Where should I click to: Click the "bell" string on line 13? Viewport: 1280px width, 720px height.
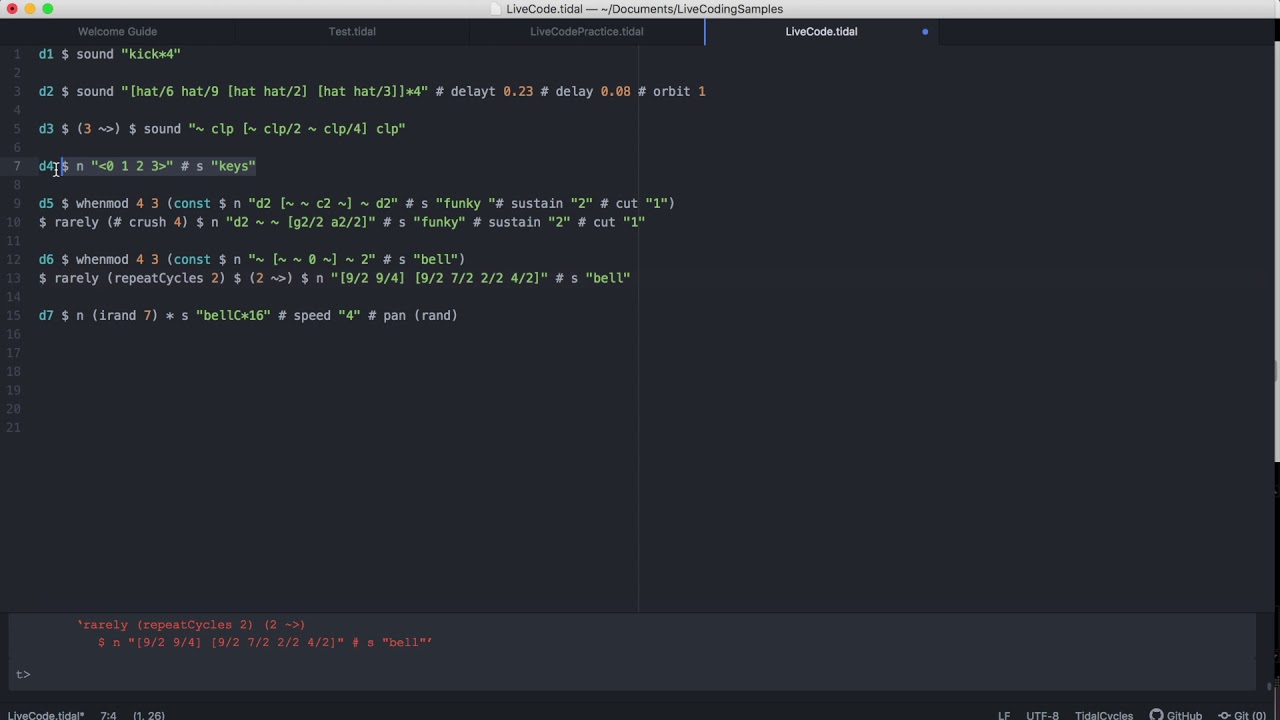pos(608,278)
